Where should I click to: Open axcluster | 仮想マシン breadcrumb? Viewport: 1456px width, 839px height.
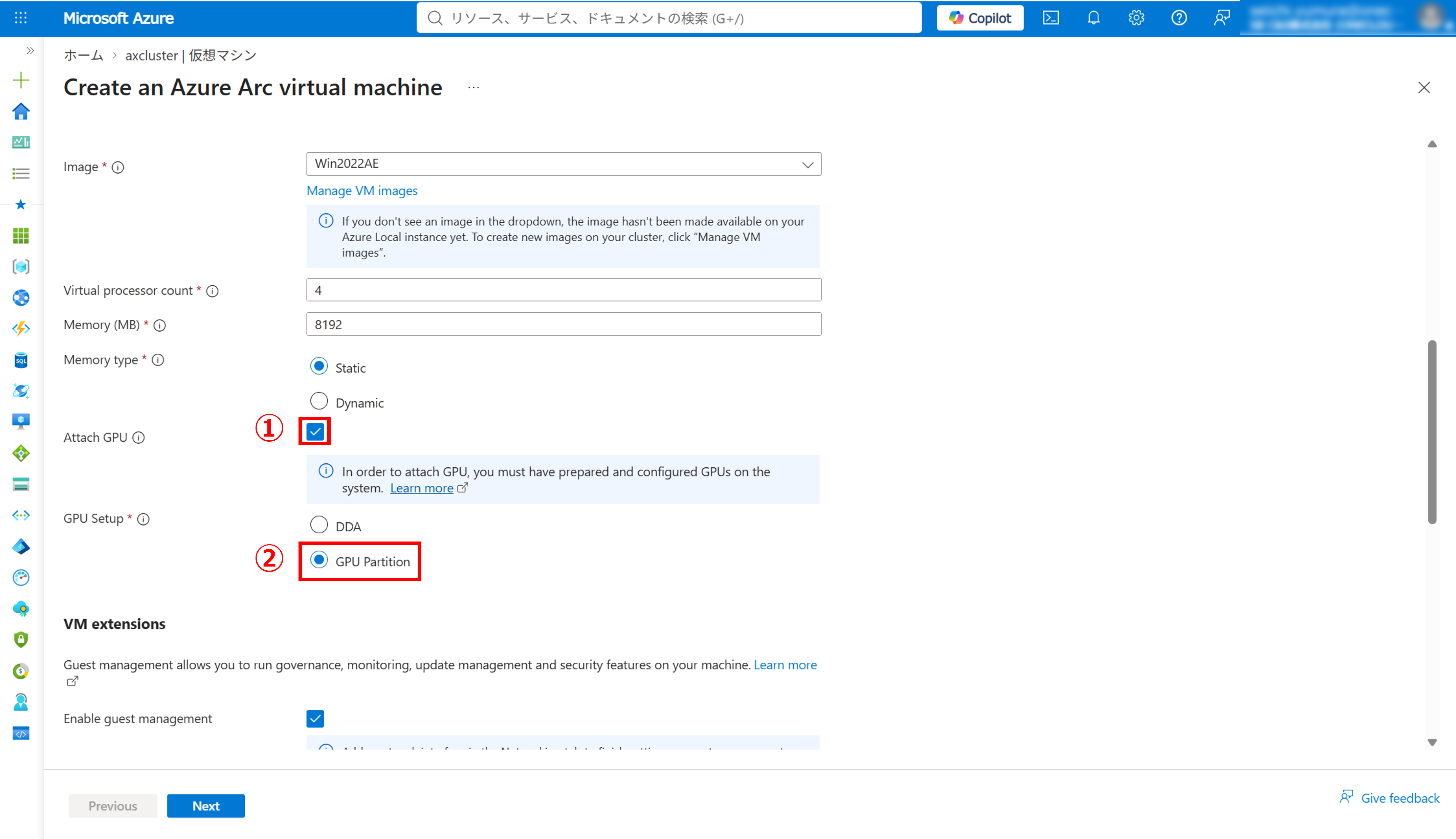[x=191, y=55]
